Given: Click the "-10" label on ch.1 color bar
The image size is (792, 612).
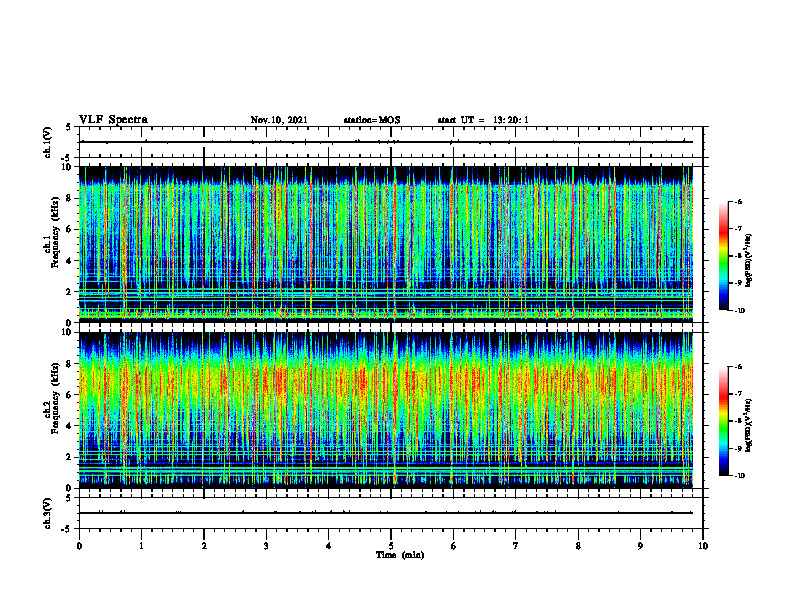Looking at the screenshot, I should (x=739, y=311).
